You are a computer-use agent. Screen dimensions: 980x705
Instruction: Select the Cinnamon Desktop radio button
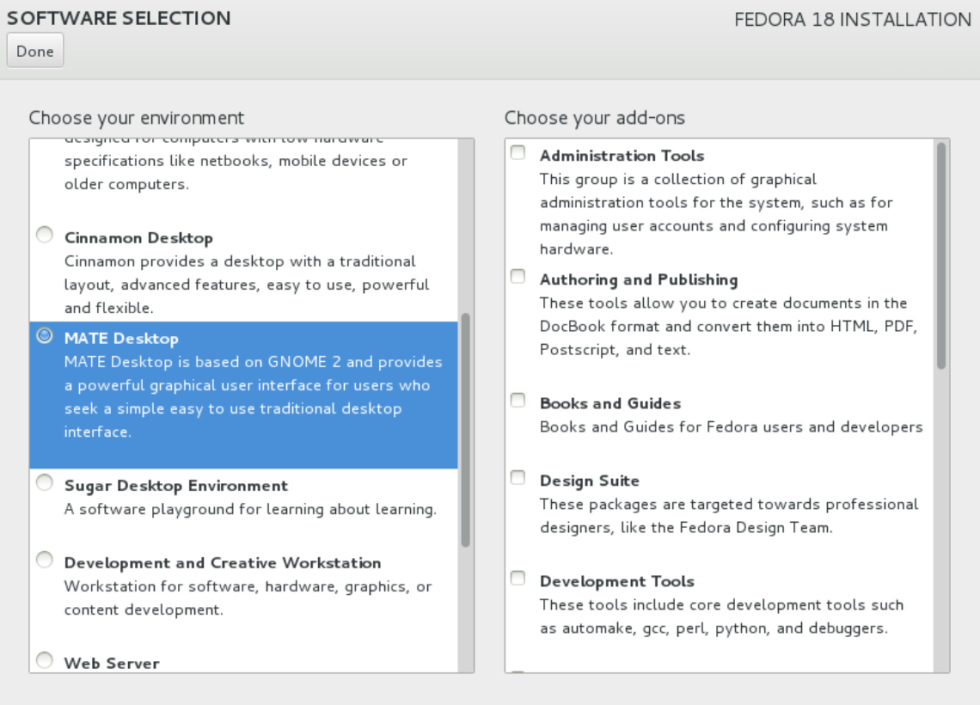pyautogui.click(x=44, y=234)
